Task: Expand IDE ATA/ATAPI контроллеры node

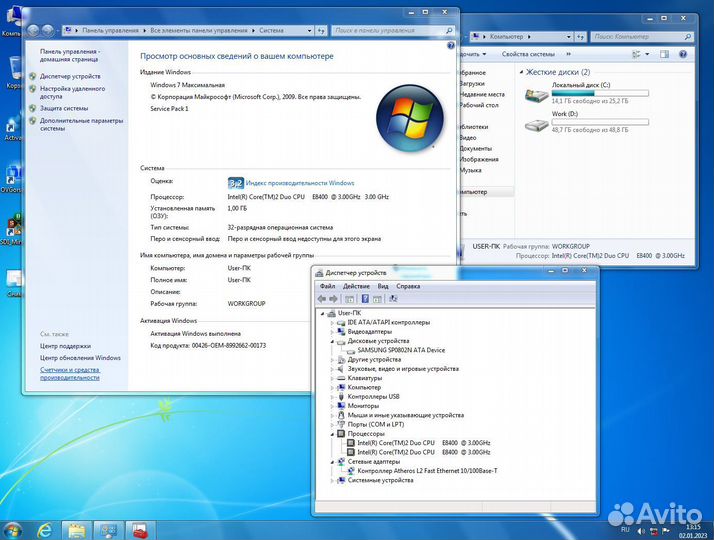Action: pos(332,322)
